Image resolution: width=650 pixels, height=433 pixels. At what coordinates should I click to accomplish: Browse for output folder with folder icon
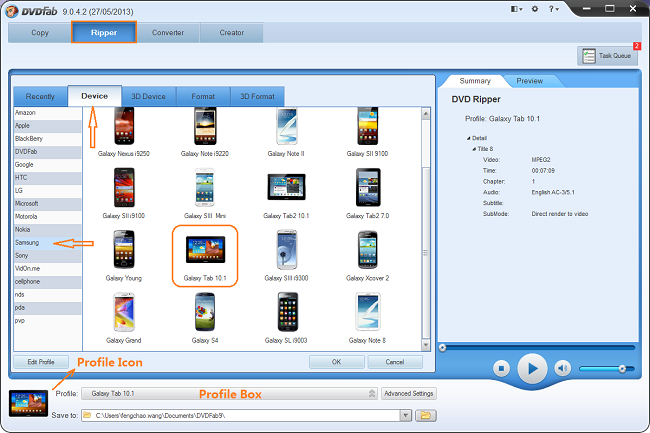pyautogui.click(x=426, y=415)
